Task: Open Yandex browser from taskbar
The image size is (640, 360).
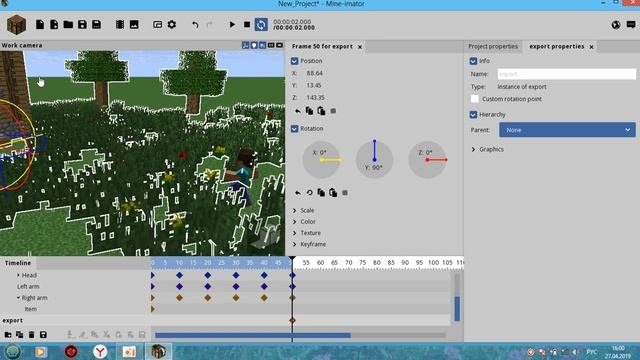Action: click(x=100, y=351)
